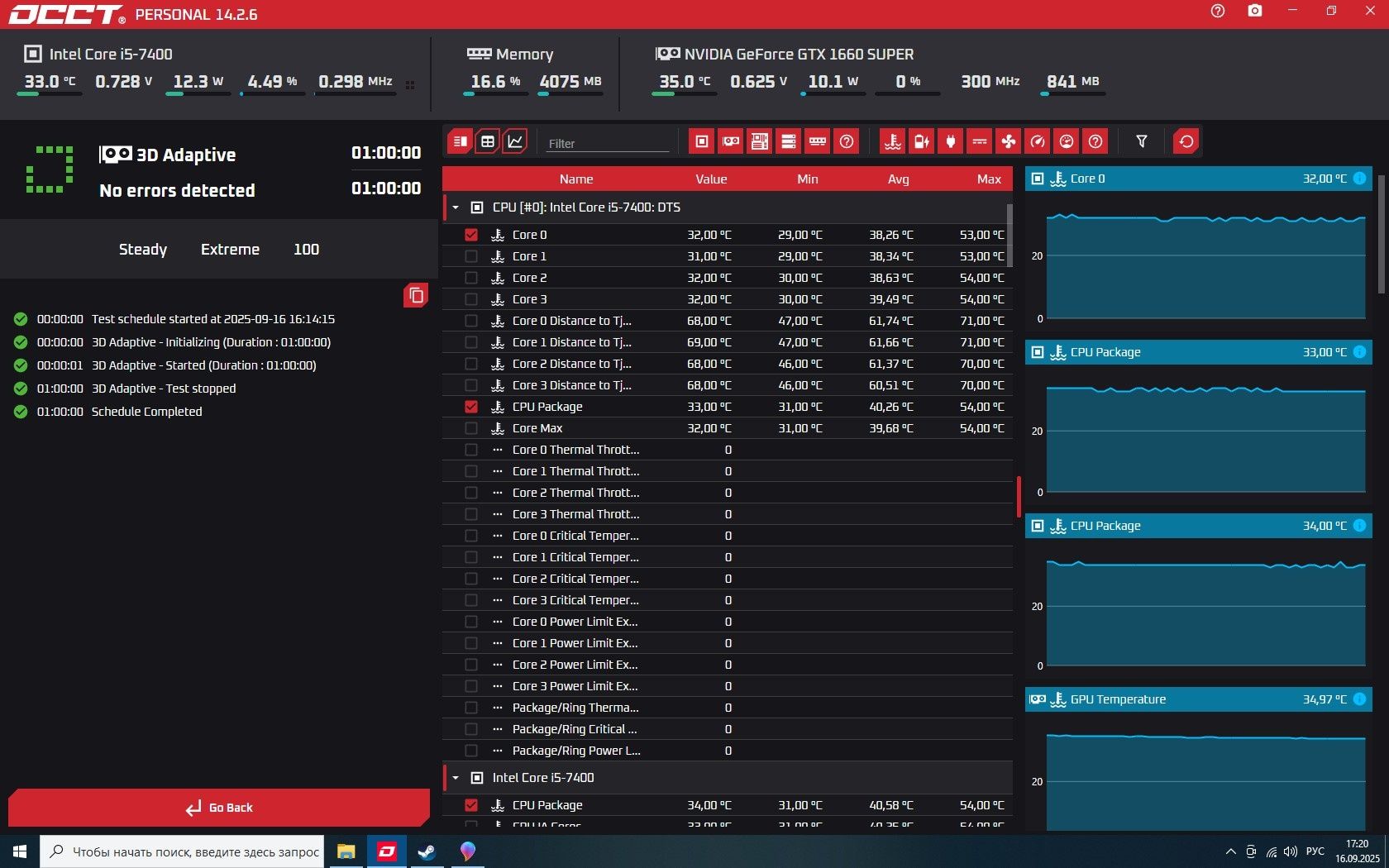Check the Core Max sensor checkbox

point(471,428)
